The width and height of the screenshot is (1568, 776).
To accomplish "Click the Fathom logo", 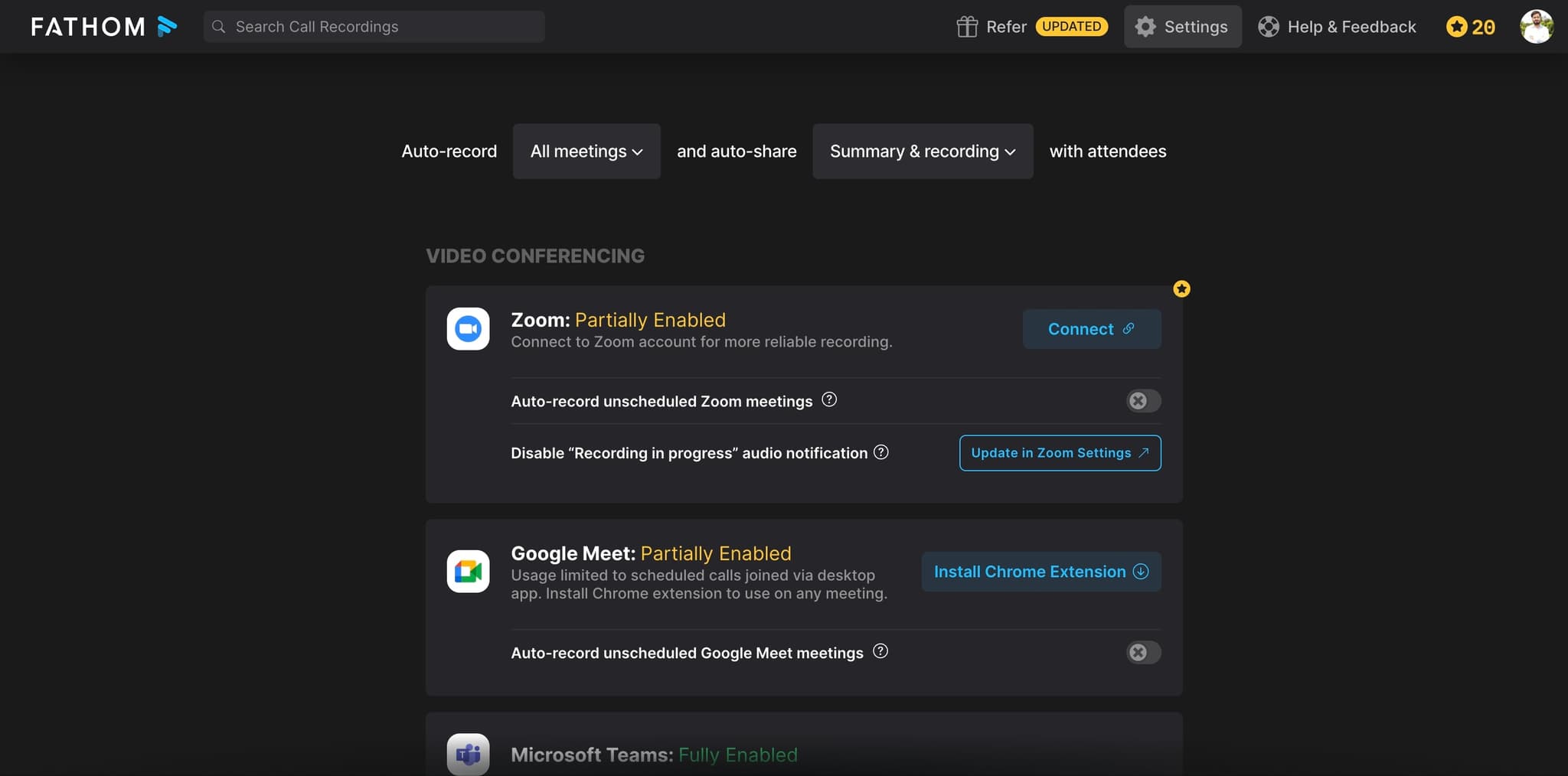I will [103, 27].
